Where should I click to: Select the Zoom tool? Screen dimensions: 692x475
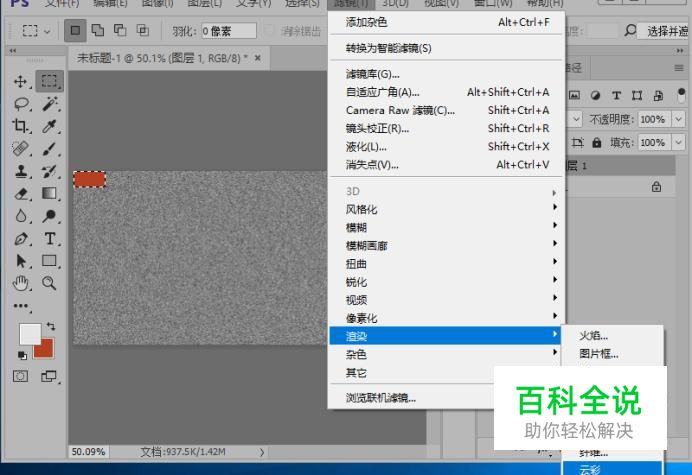(x=49, y=283)
